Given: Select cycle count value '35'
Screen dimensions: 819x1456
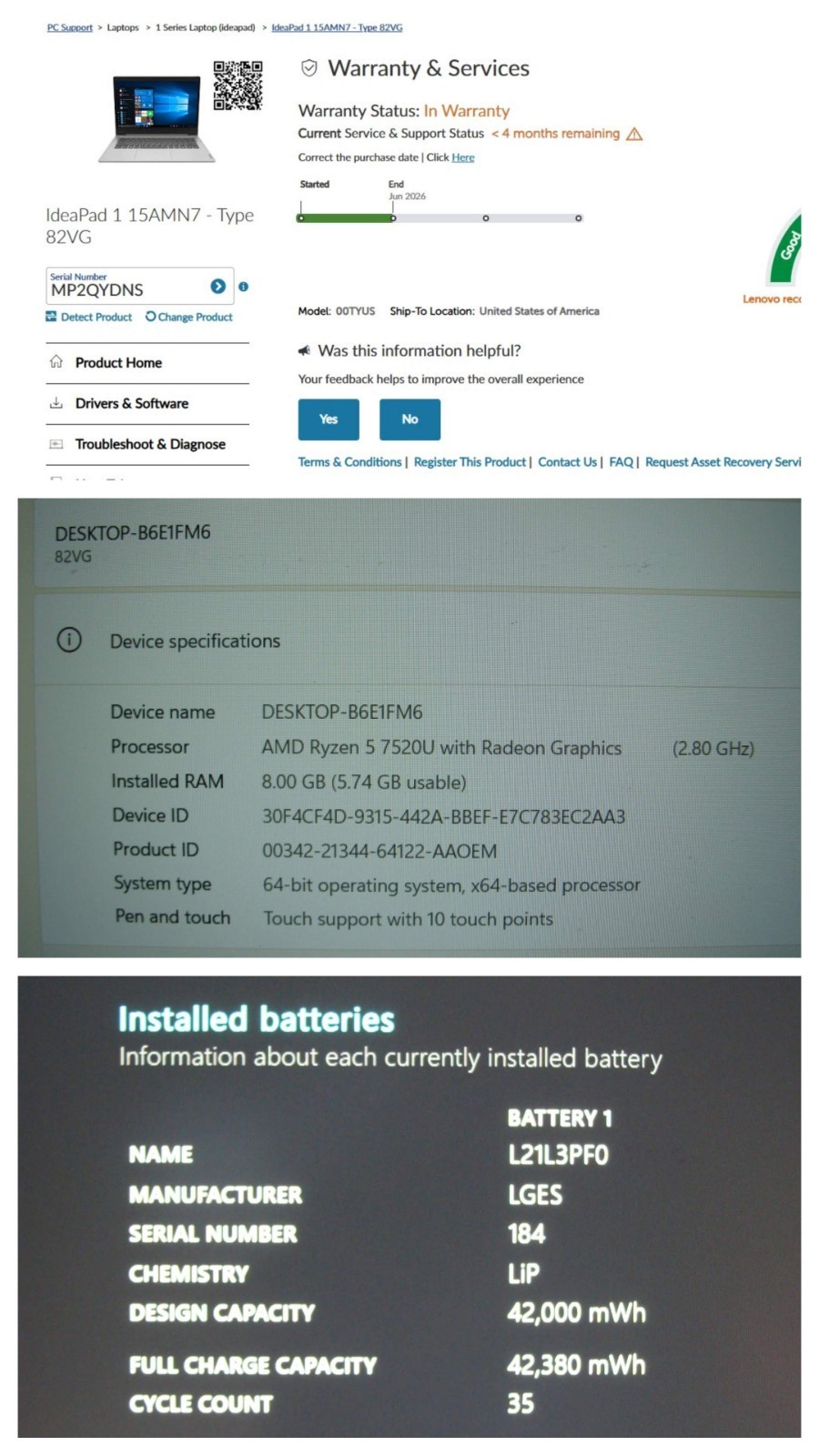Looking at the screenshot, I should 521,1403.
